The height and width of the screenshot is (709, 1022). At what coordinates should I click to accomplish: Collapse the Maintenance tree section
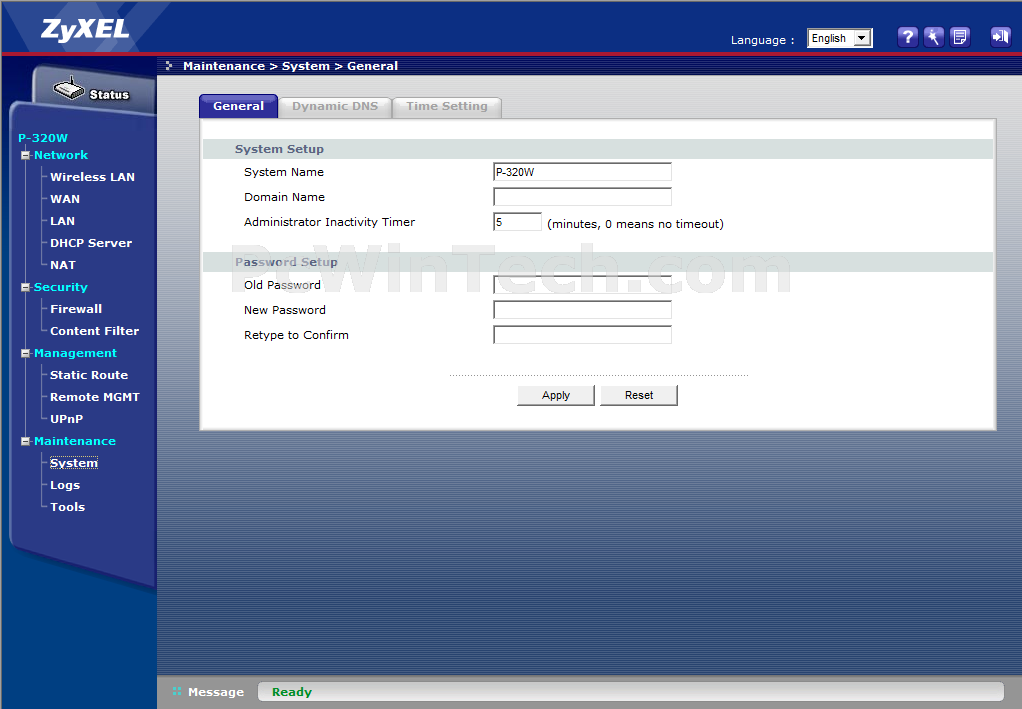click(x=25, y=441)
